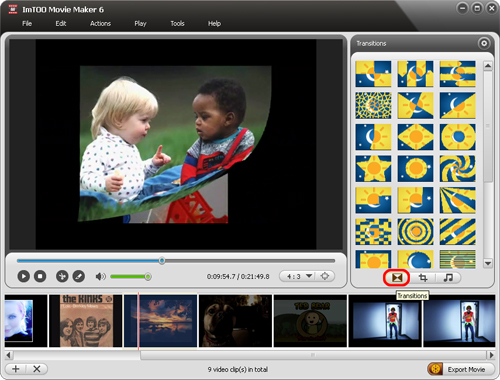Click the Play button under the preview

(x=23, y=276)
